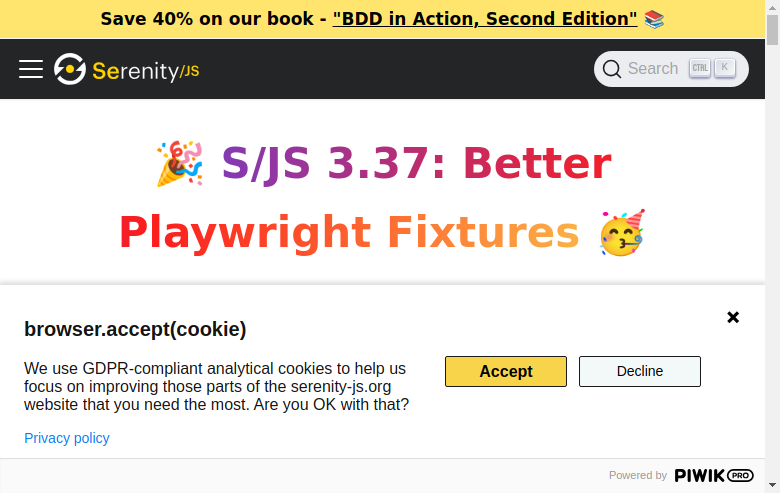
Task: Click the K key badge in search
Action: (724, 68)
